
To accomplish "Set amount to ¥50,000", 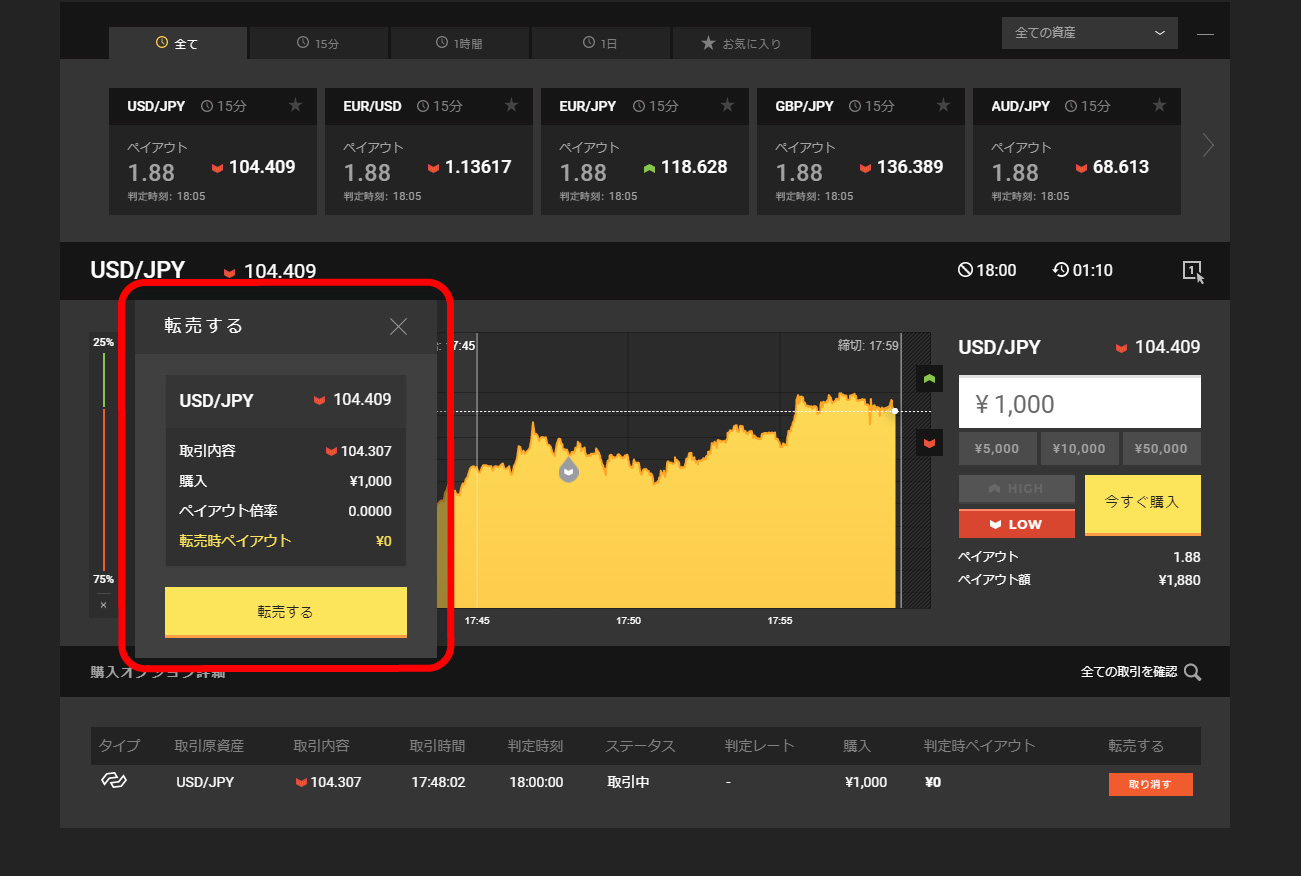I will coord(1162,449).
